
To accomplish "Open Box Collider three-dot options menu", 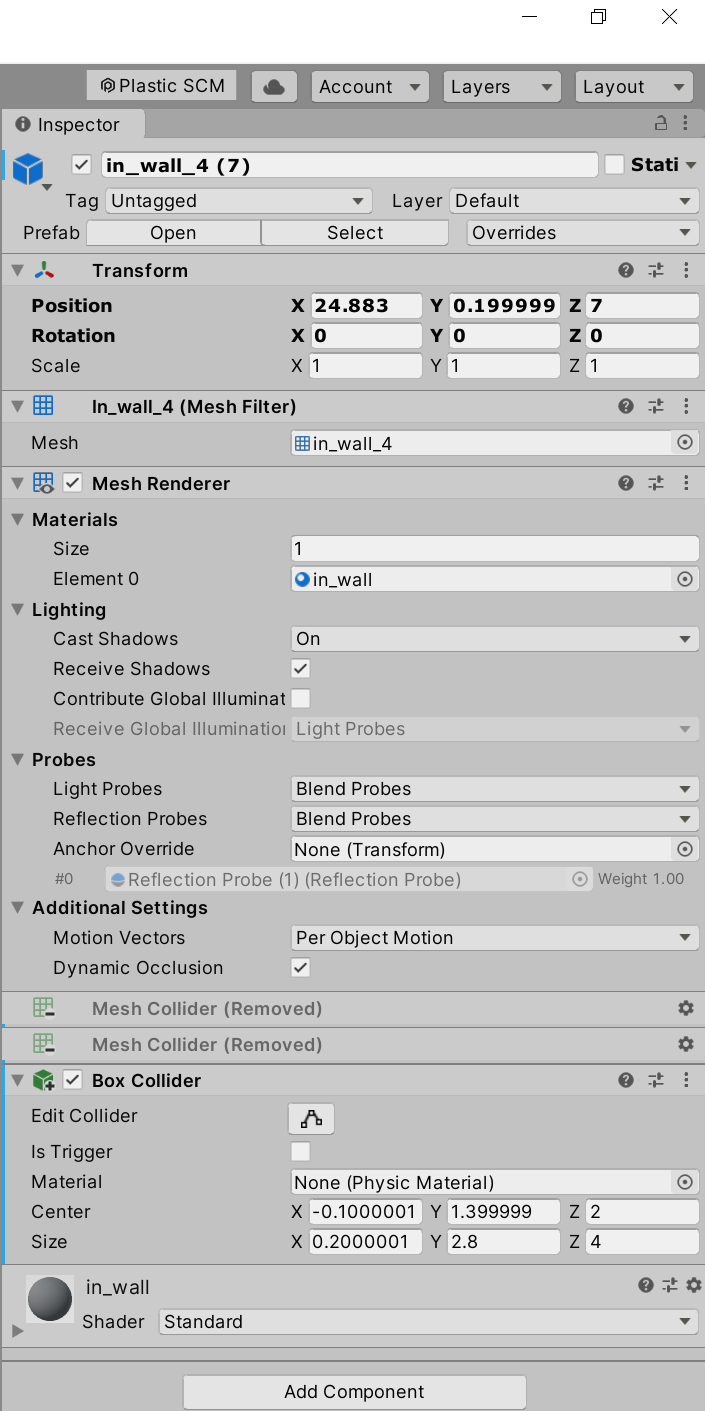I will coord(686,1080).
